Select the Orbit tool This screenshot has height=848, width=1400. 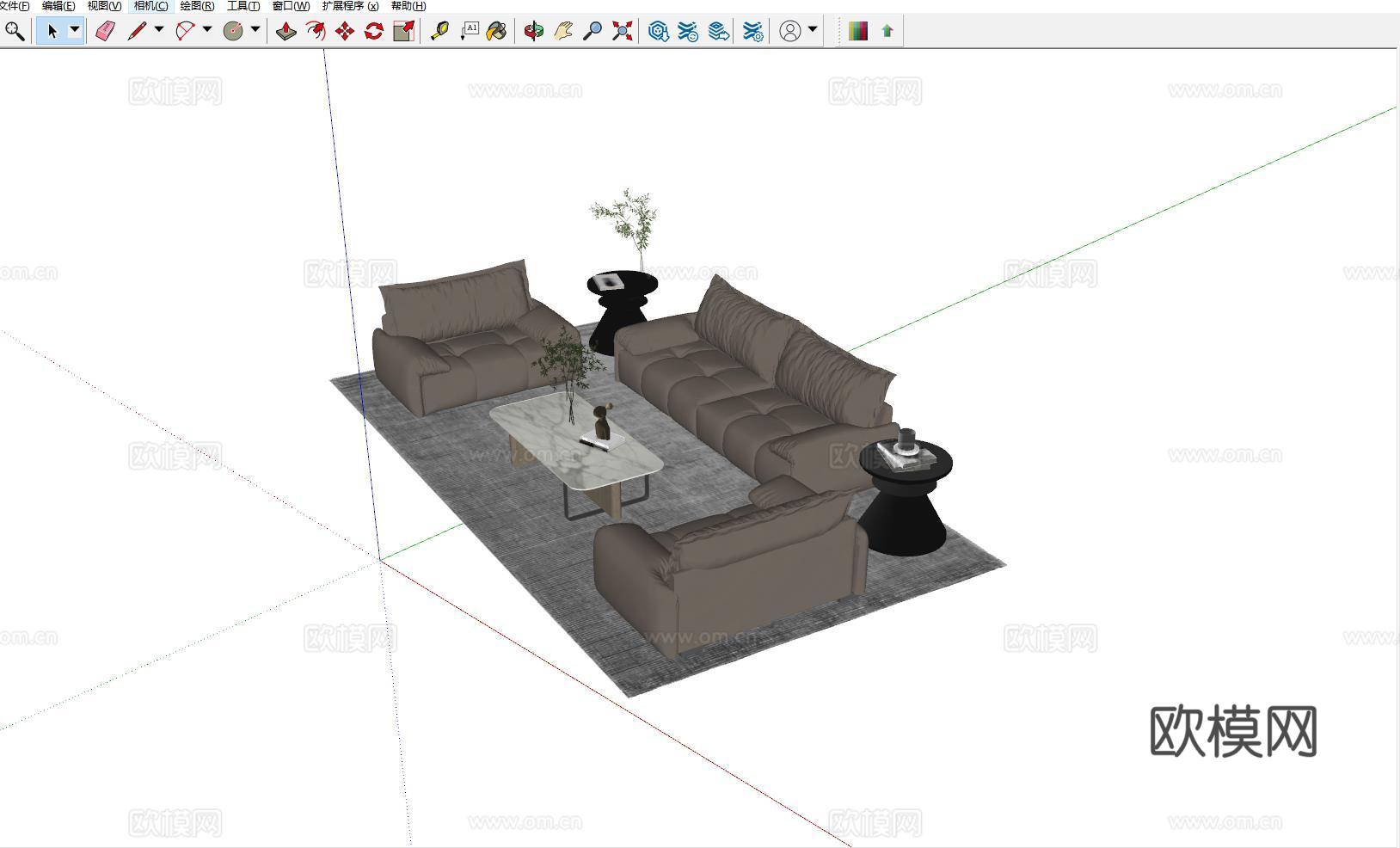click(534, 32)
